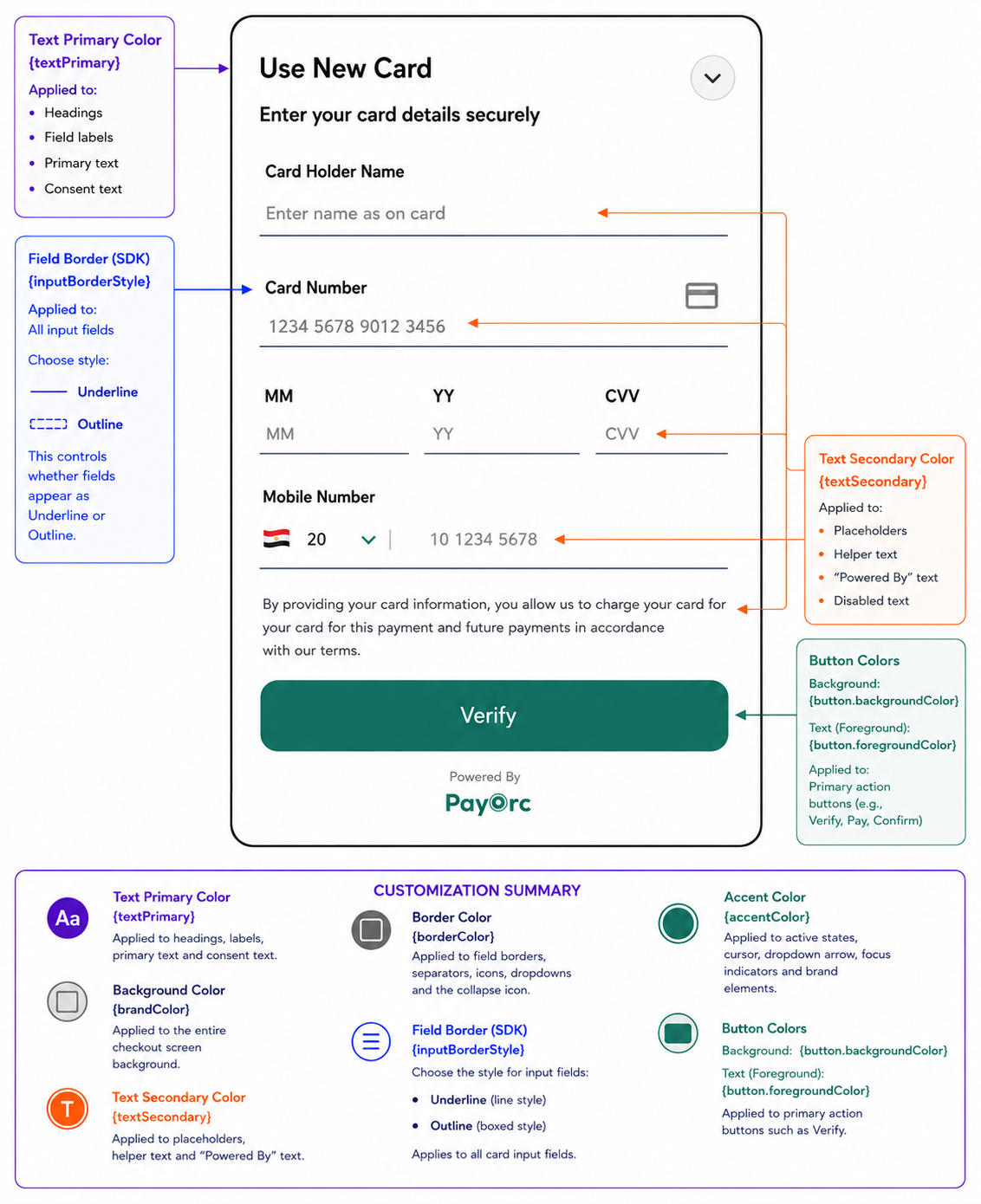This screenshot has width=981, height=1204.
Task: Select country code 20
Action: [x=316, y=540]
